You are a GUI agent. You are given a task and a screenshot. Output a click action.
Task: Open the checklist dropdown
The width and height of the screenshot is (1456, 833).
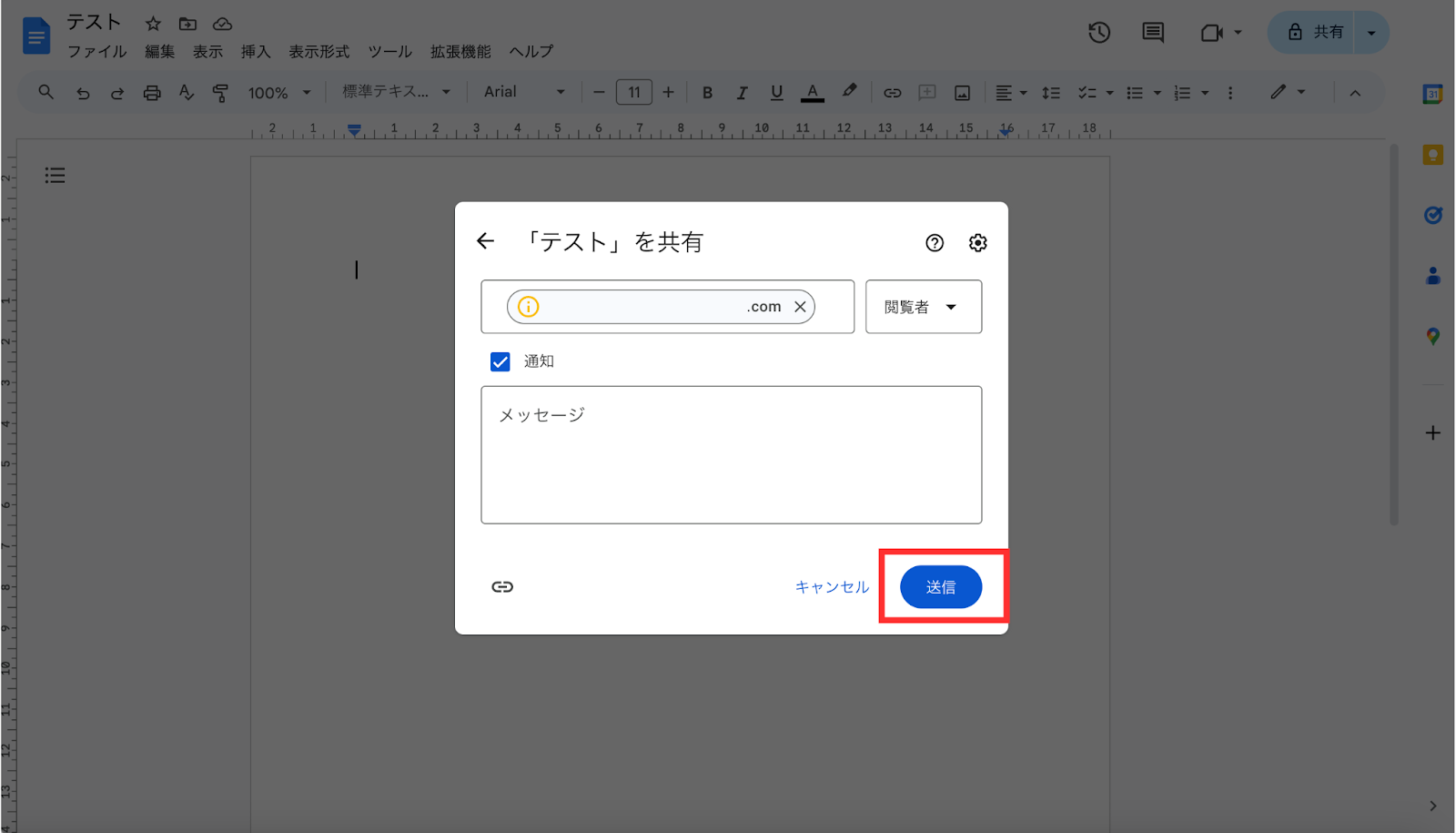coord(1096,93)
